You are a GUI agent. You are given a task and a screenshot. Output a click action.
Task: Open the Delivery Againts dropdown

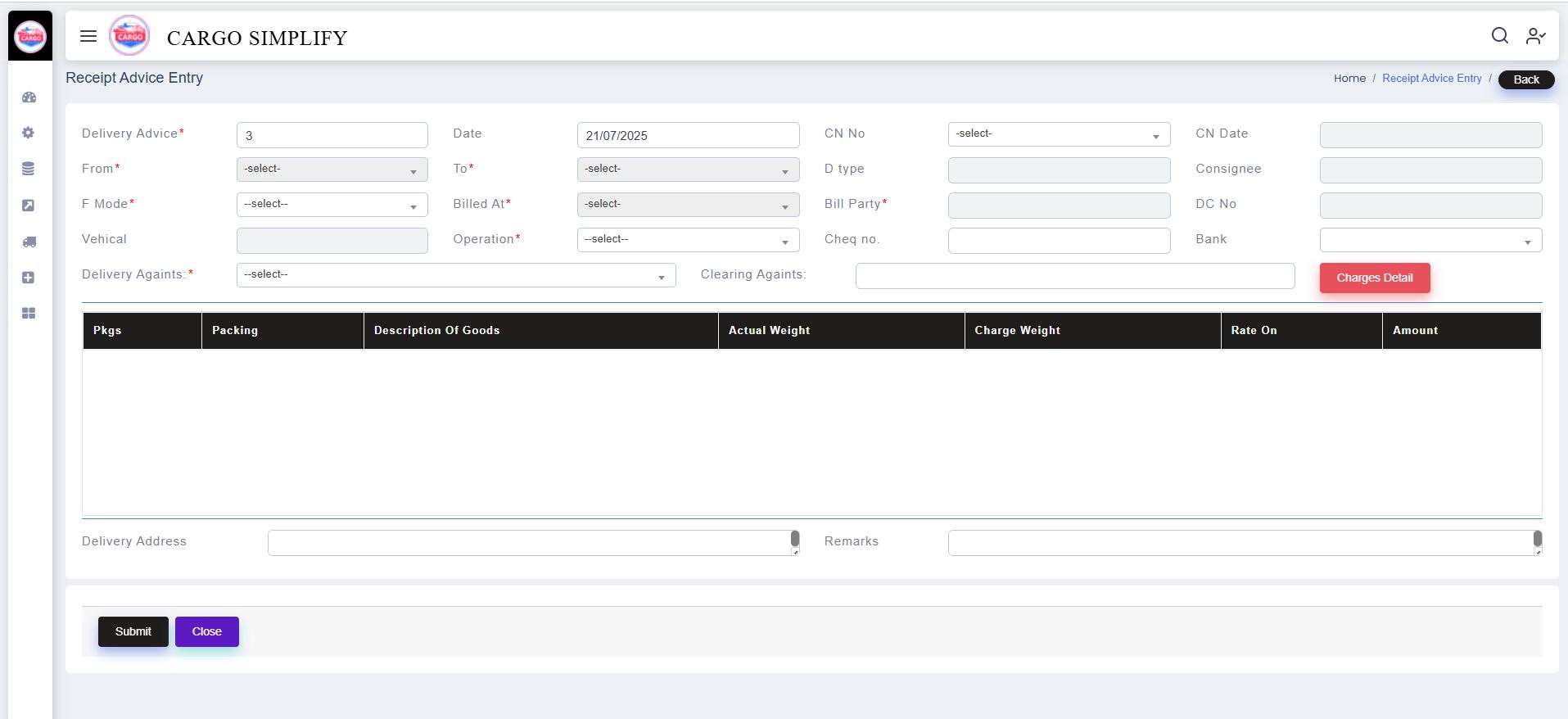[455, 275]
